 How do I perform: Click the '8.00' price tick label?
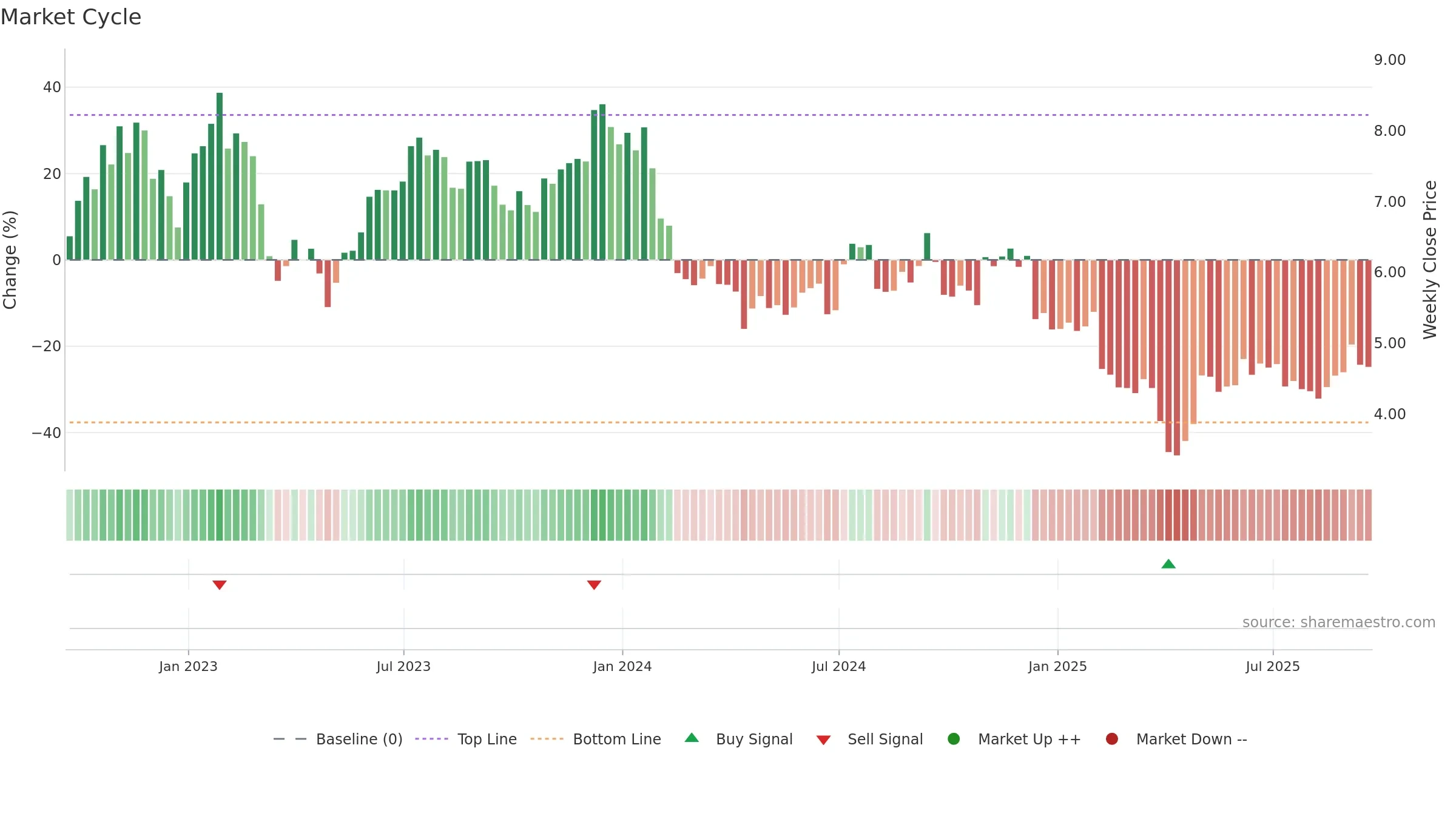tap(1390, 131)
